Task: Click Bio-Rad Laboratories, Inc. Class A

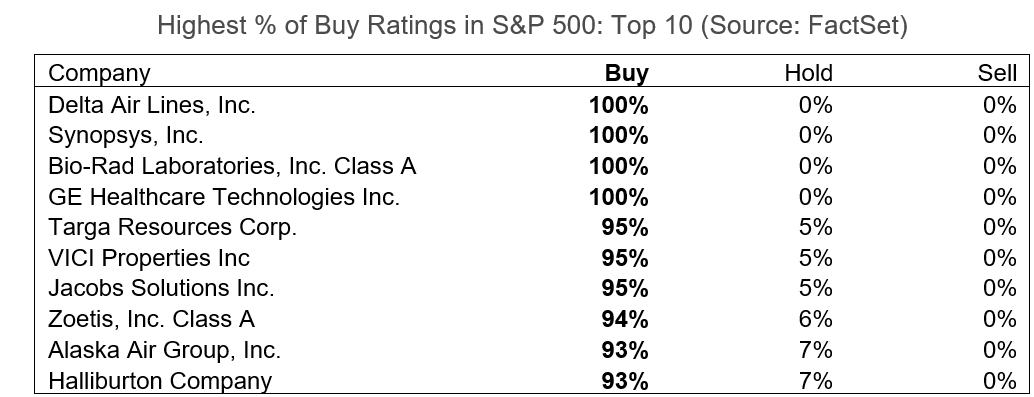Action: [x=232, y=166]
